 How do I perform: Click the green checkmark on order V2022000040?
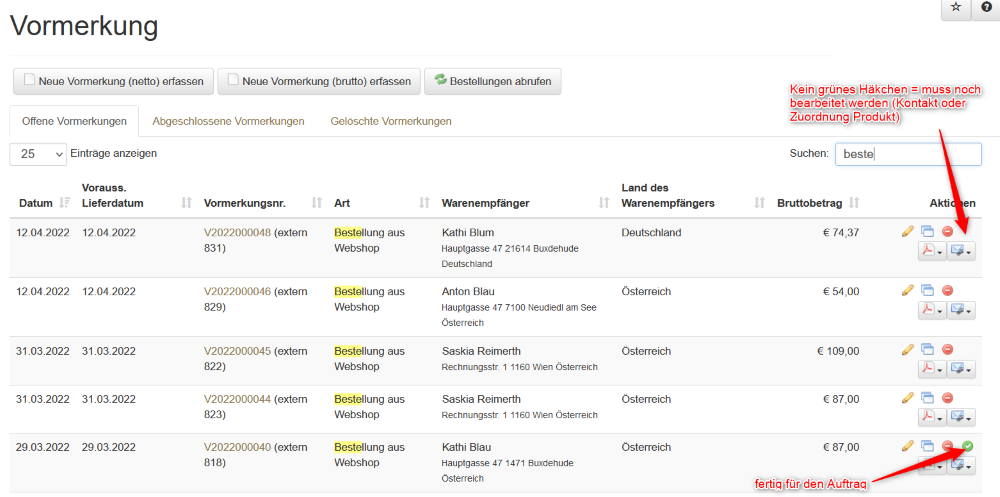[967, 446]
